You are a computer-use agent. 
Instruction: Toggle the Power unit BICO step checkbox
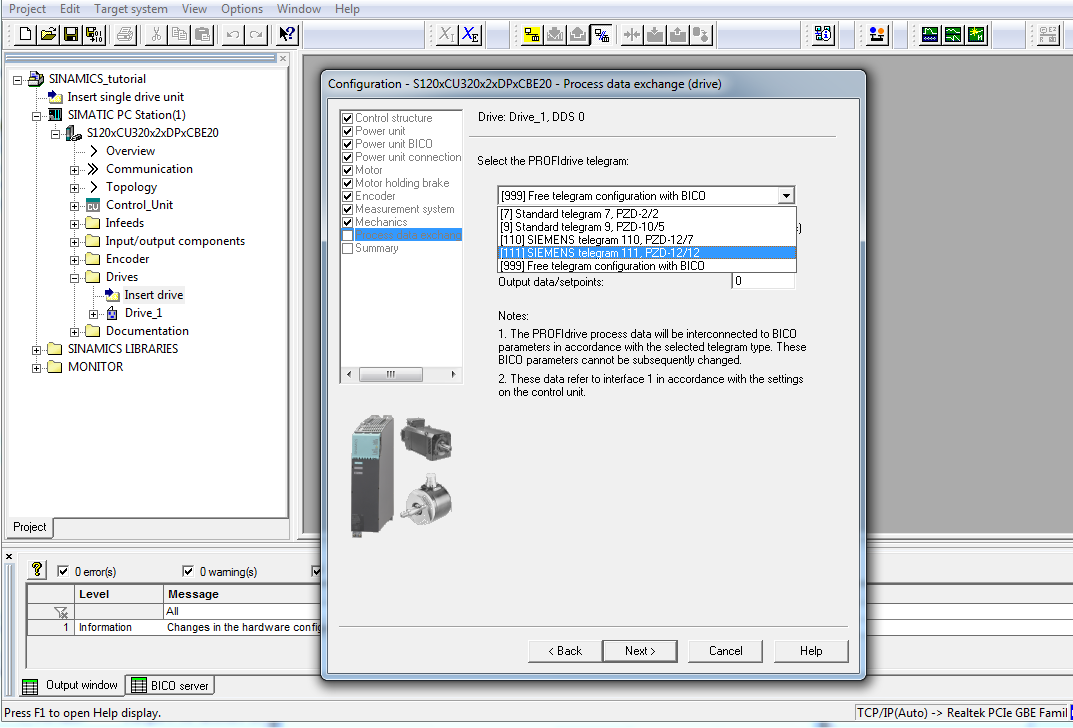[x=348, y=144]
